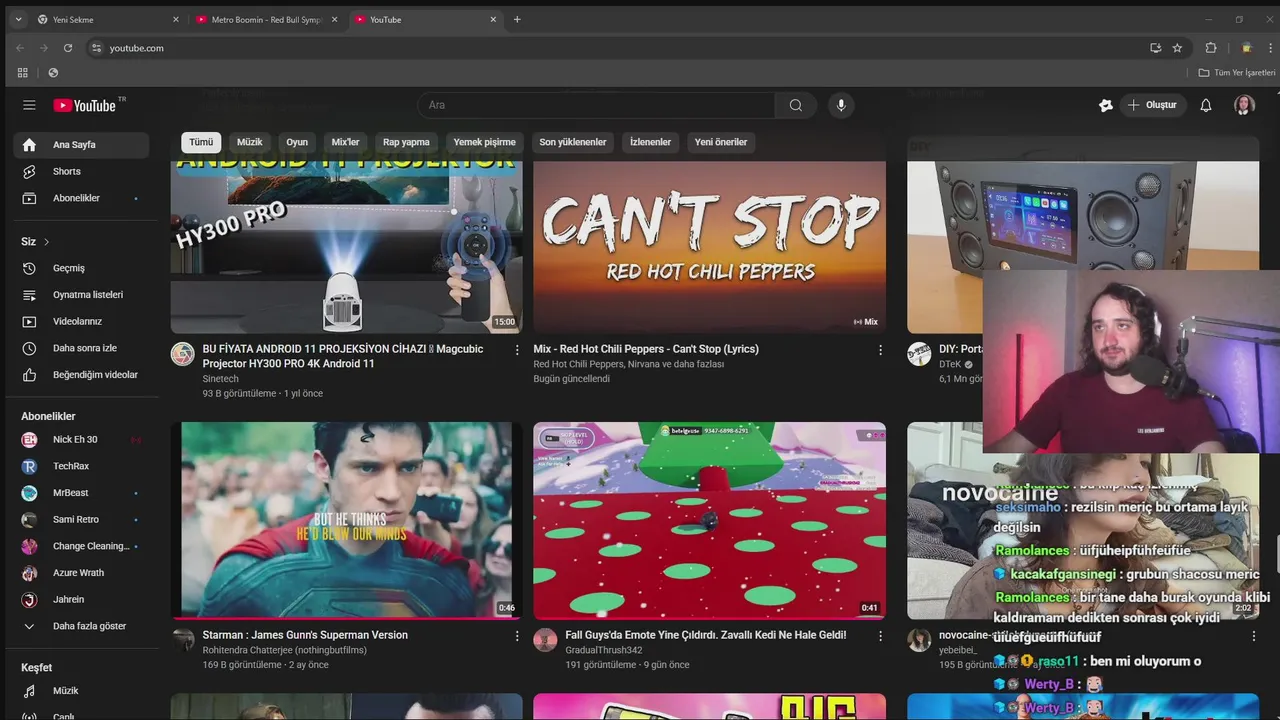The width and height of the screenshot is (1280, 720).
Task: Open more options for HY300 PRO video
Action: (517, 350)
